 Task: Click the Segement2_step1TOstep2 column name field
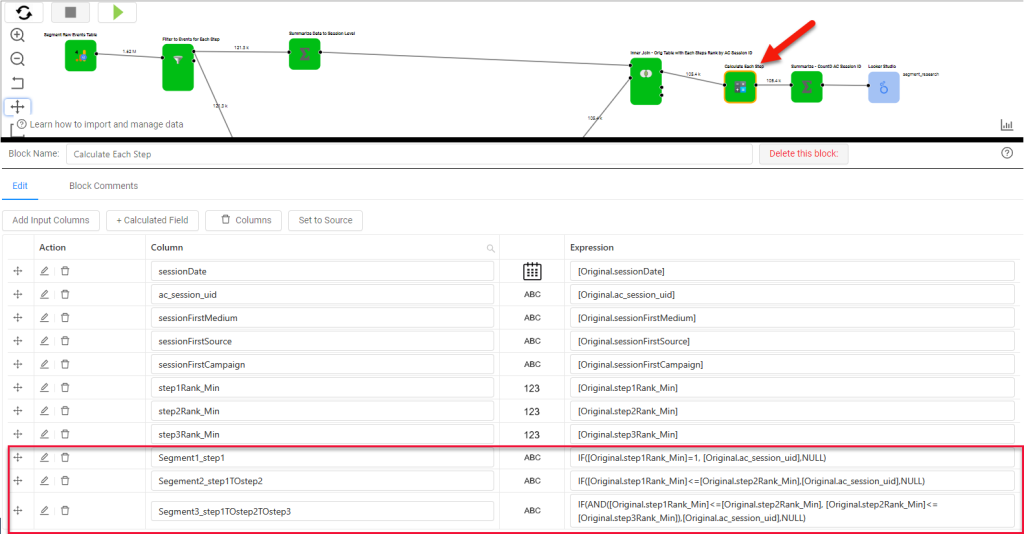click(x=322, y=481)
